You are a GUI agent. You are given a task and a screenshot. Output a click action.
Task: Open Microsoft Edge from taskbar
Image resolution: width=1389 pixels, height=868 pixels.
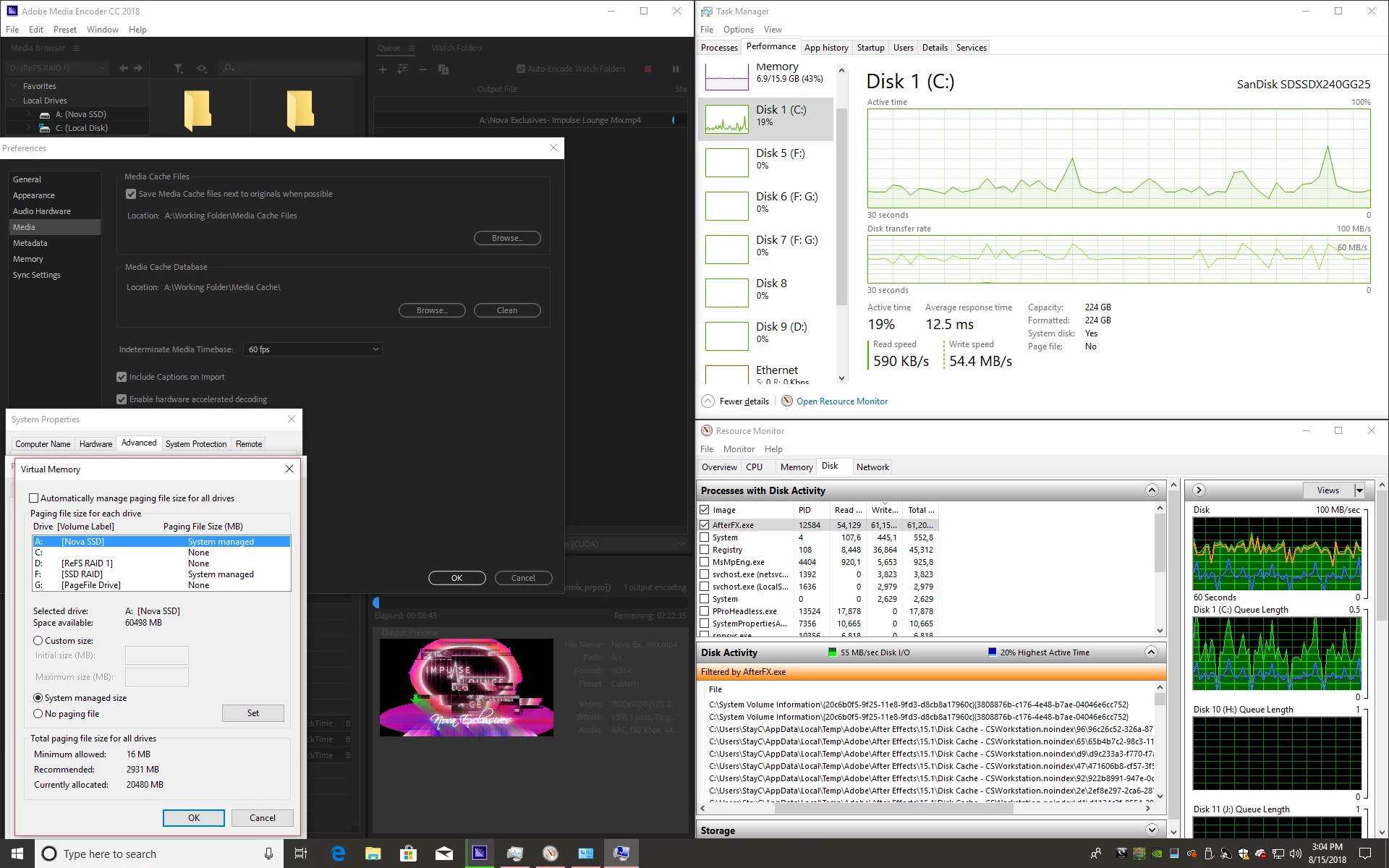pos(338,854)
